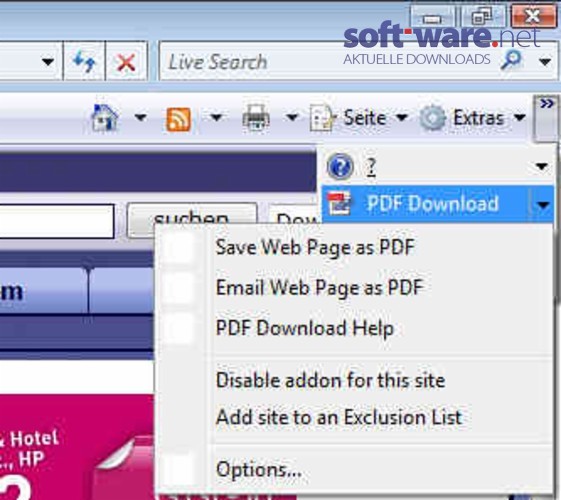Click the PDF Download addon icon

tap(339, 203)
